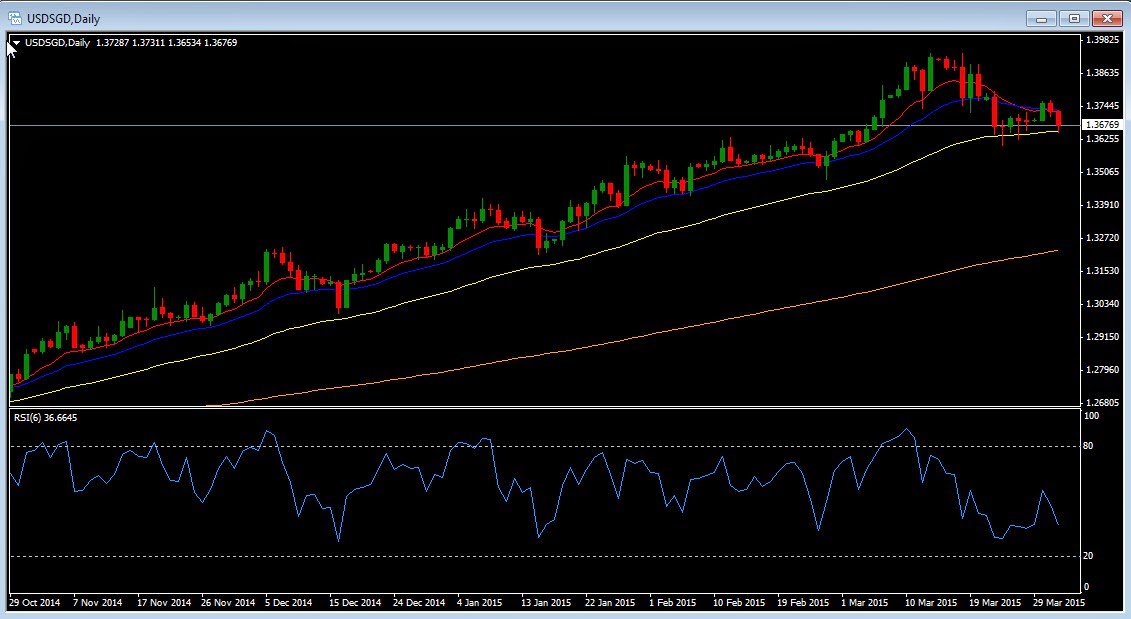Screen dimensions: 1131x619
Task: Click date label 10 Mar 2015
Action: pos(930,602)
